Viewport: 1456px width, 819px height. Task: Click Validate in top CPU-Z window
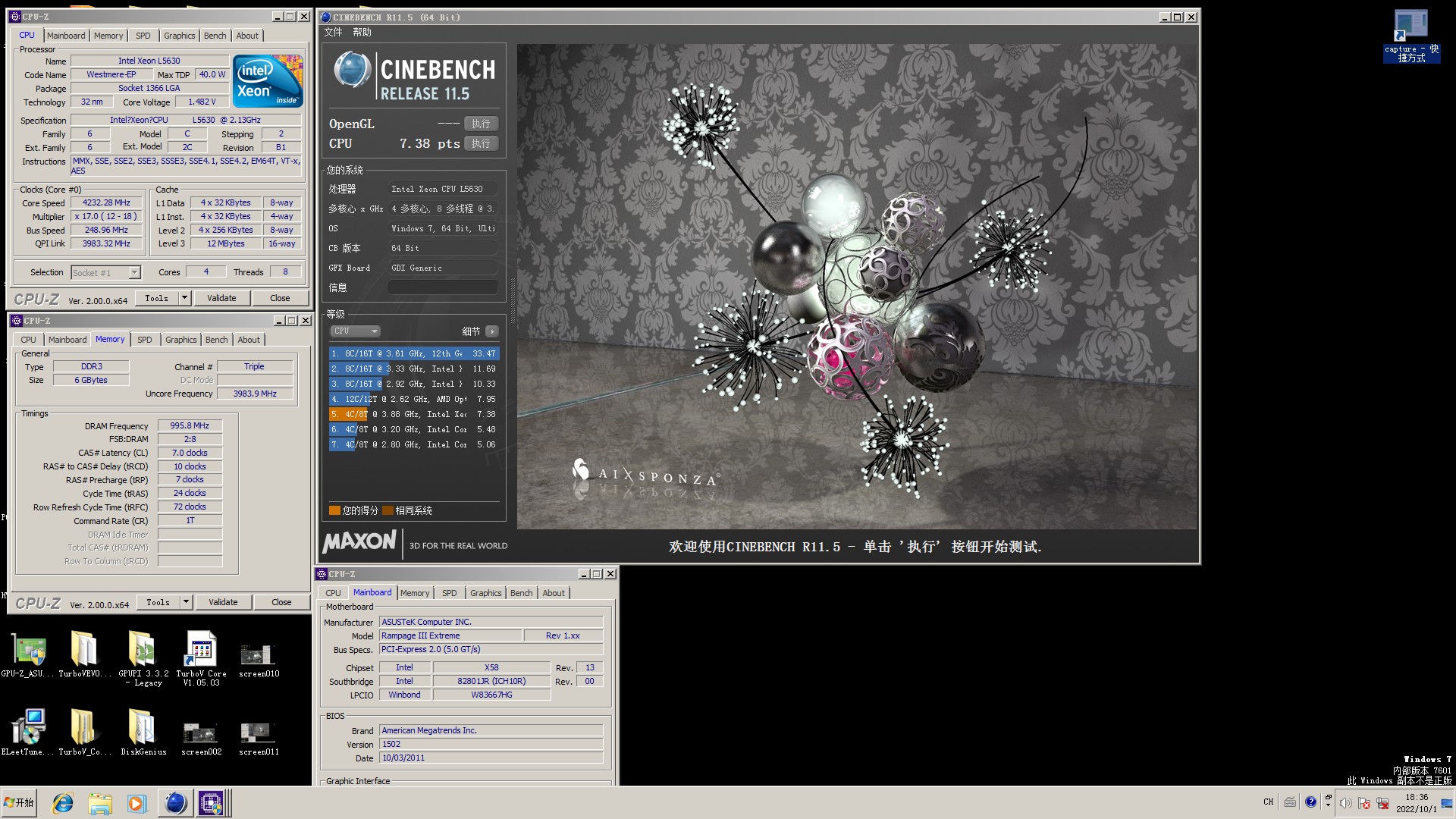pyautogui.click(x=221, y=298)
